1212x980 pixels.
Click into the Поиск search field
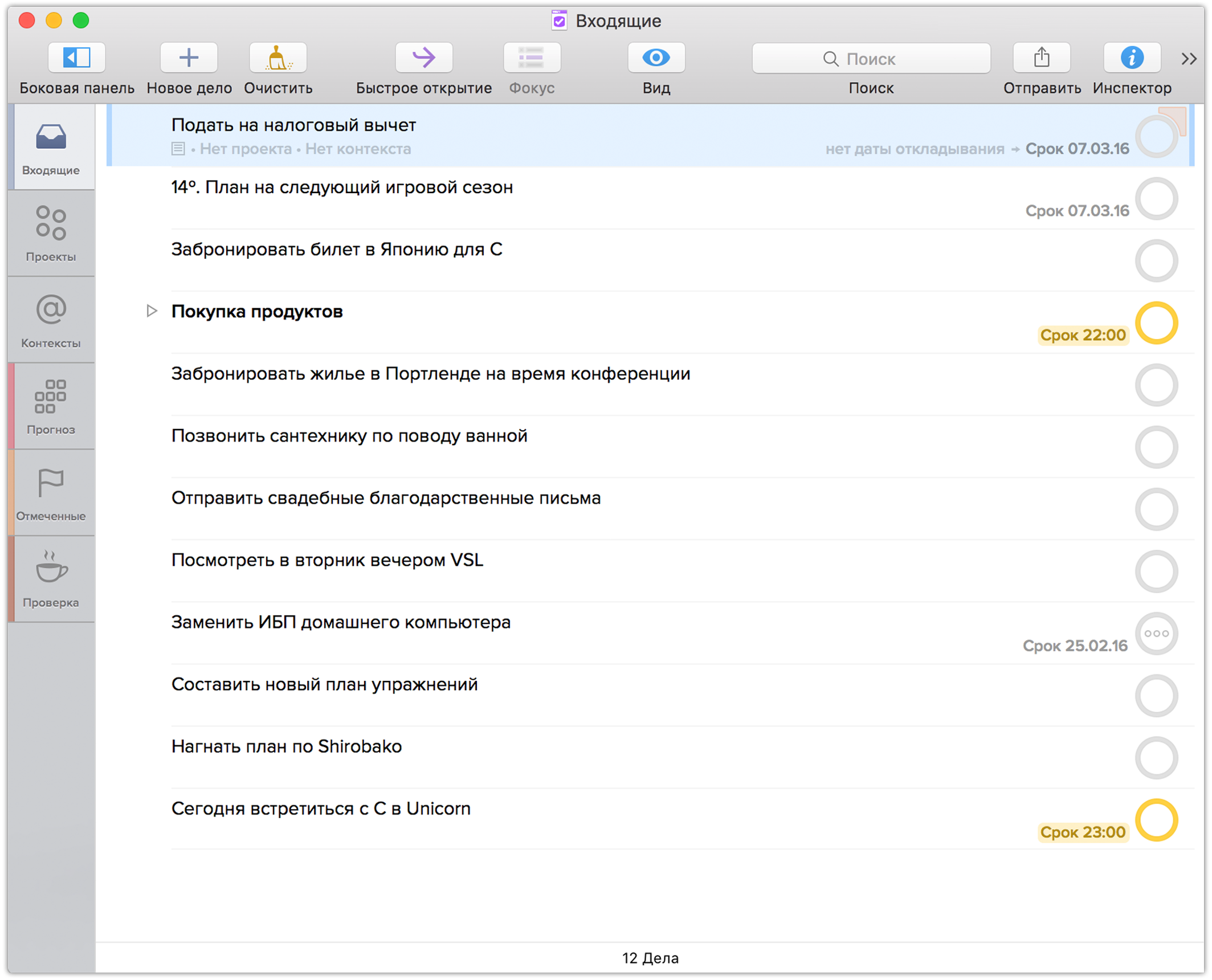tap(871, 58)
